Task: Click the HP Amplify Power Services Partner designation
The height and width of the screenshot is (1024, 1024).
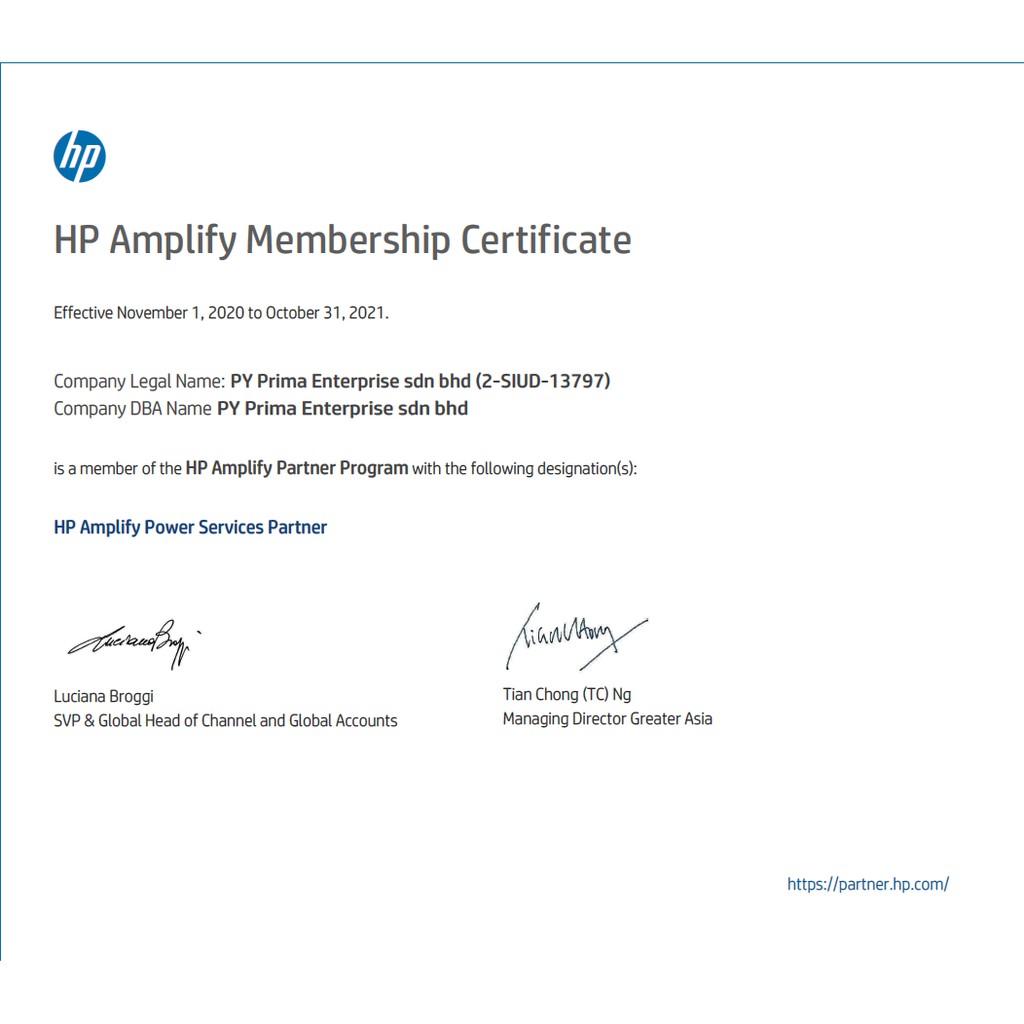Action: point(190,527)
